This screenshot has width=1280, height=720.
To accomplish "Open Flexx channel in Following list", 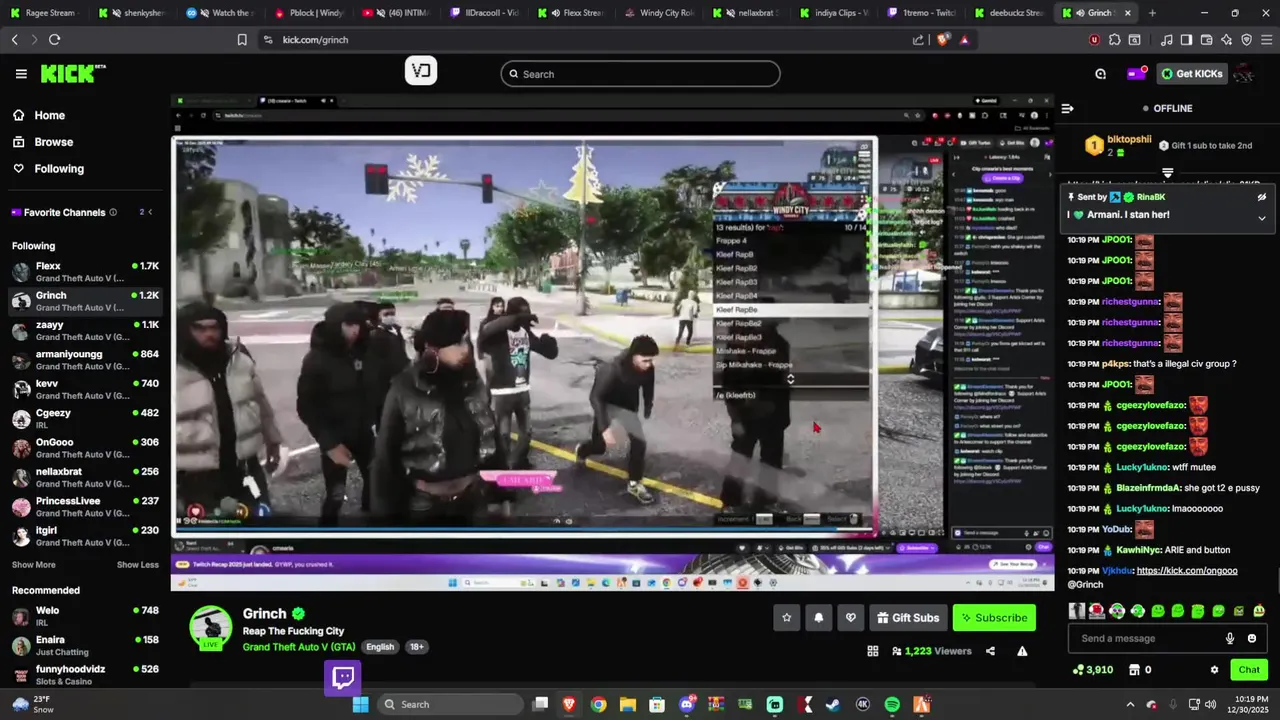I will 85,272.
